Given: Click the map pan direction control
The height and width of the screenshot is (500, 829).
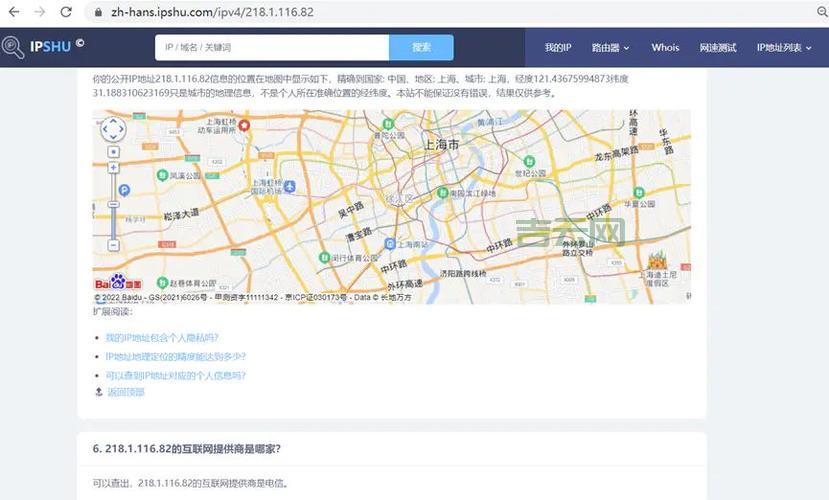Looking at the screenshot, I should tap(113, 129).
